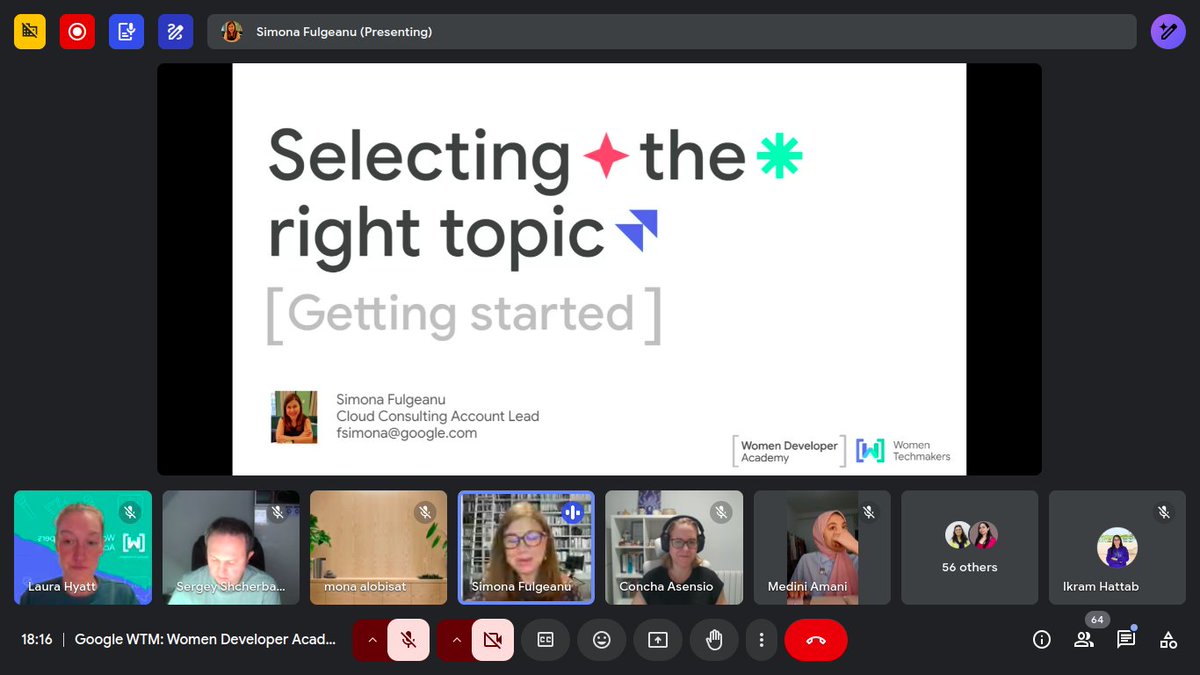The image size is (1200, 675).
Task: Expand the 56 others participant tile
Action: pos(969,547)
